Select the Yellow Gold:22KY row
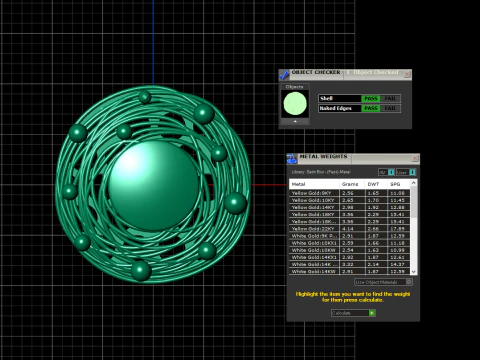Image resolution: width=480 pixels, height=360 pixels. coord(350,229)
